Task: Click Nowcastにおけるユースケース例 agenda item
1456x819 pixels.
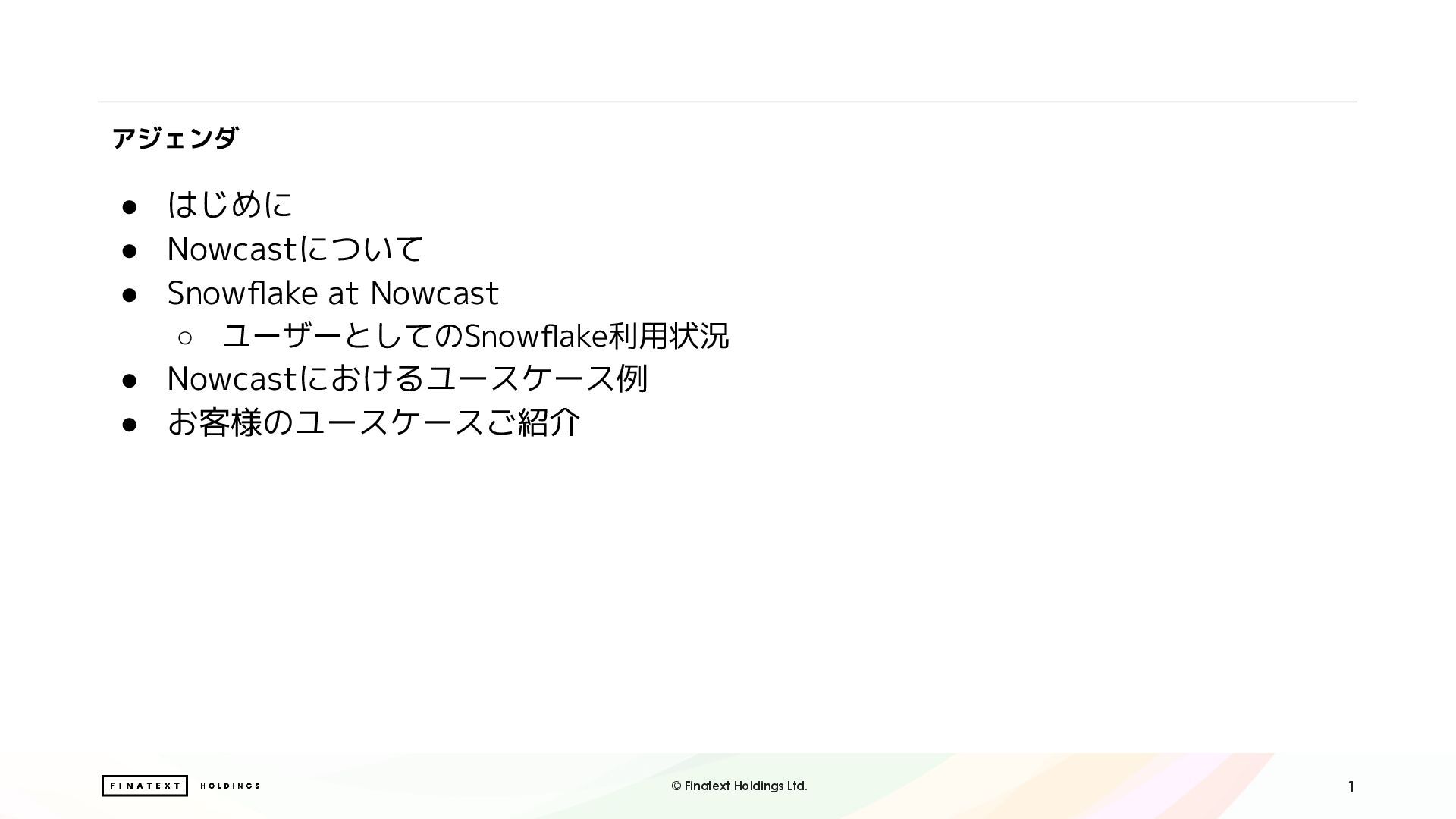Action: pos(407,379)
